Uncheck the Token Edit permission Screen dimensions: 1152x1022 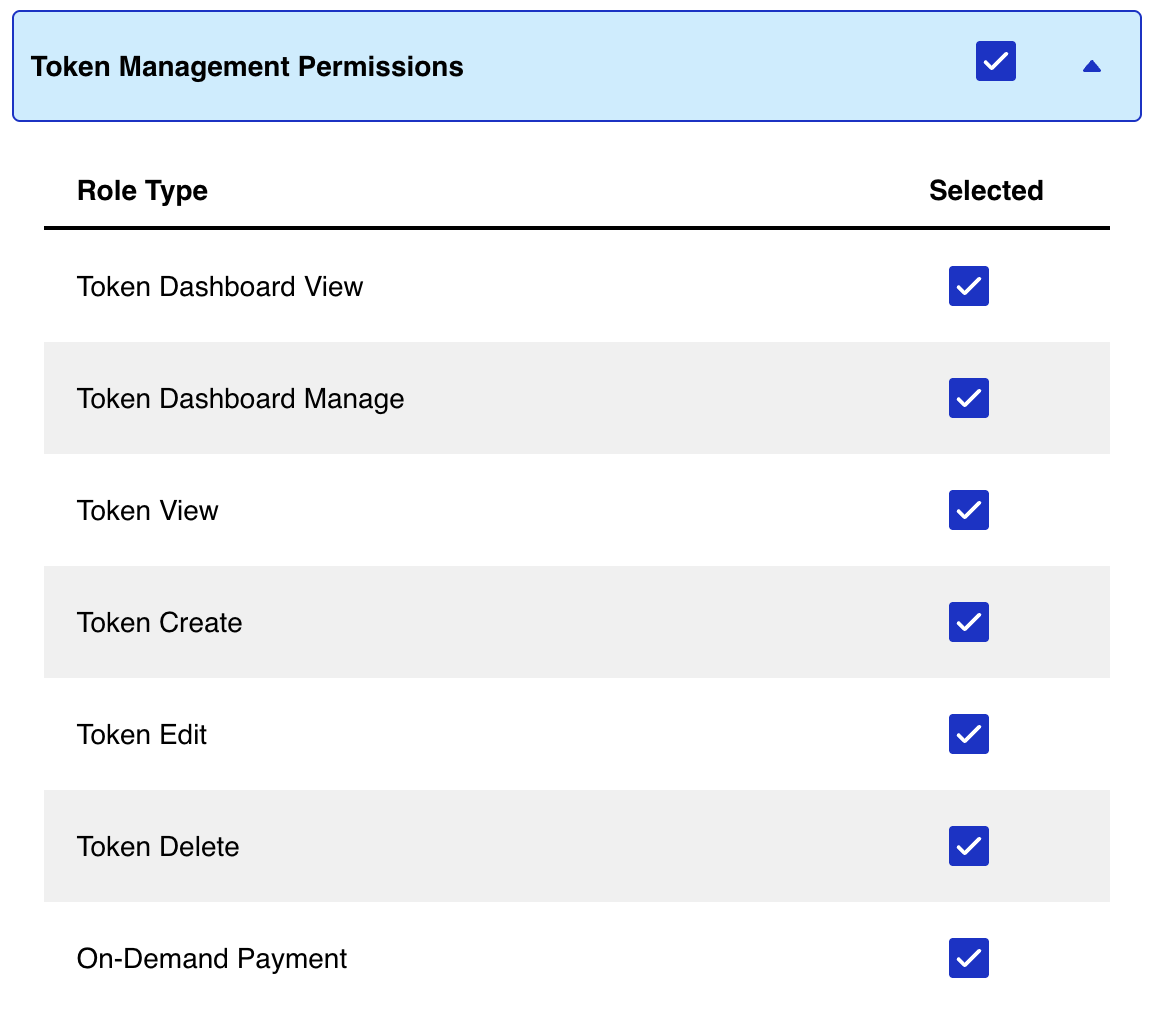click(968, 734)
